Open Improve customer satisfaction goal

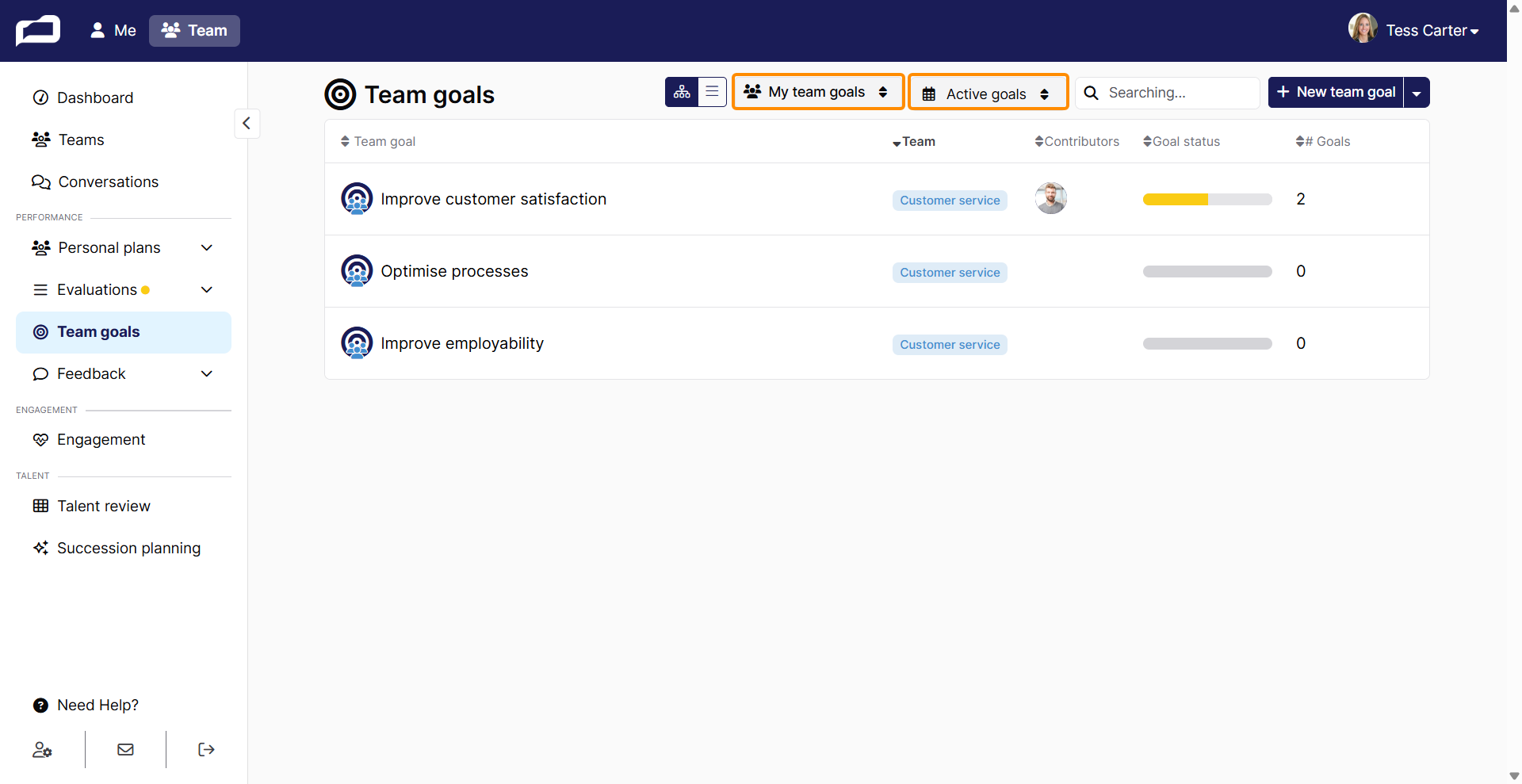(493, 199)
